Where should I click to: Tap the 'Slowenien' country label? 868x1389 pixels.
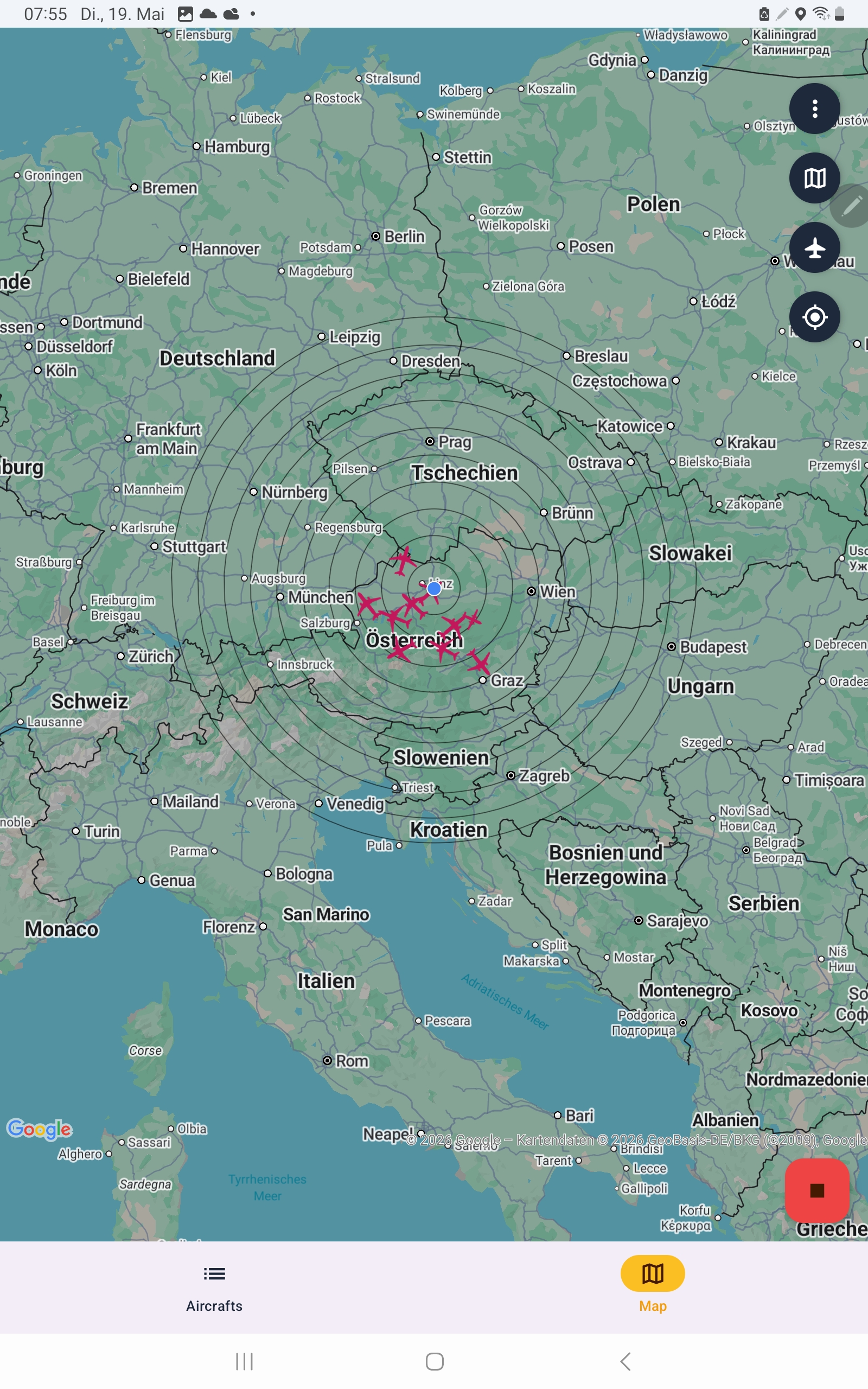441,757
